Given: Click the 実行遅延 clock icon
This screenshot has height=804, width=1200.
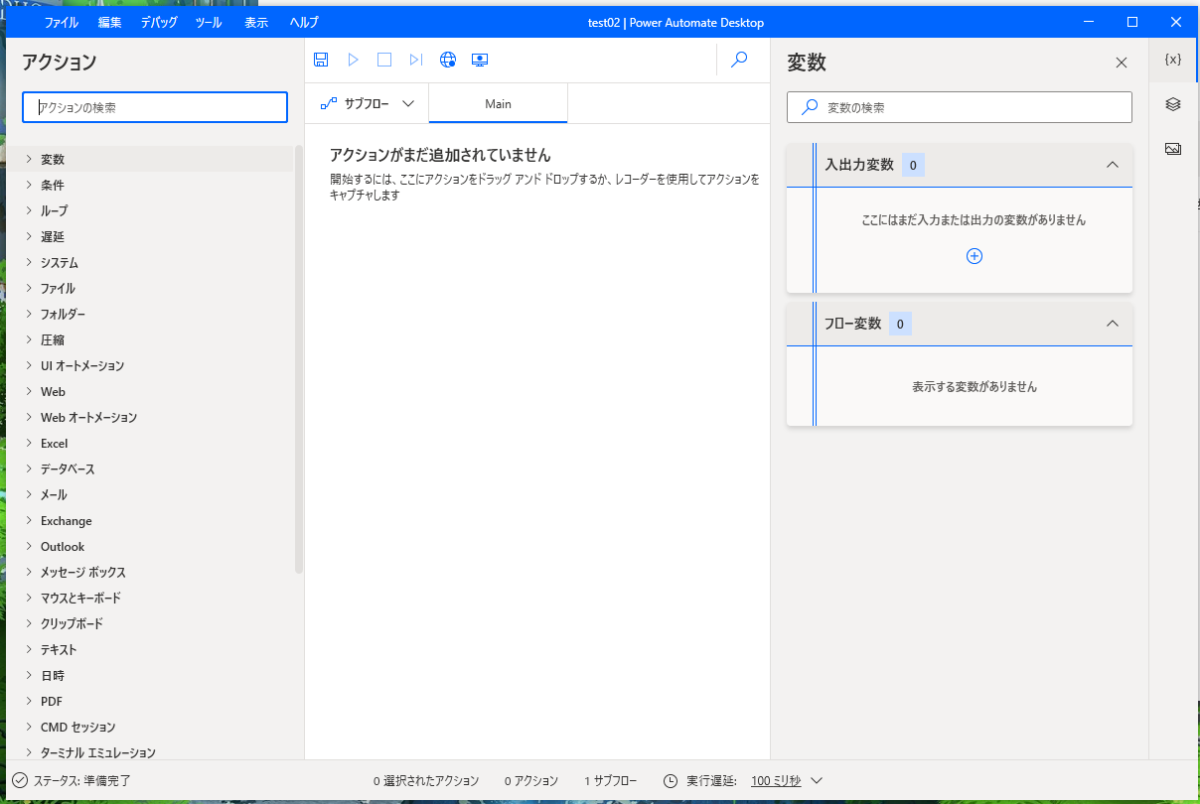Looking at the screenshot, I should [670, 780].
